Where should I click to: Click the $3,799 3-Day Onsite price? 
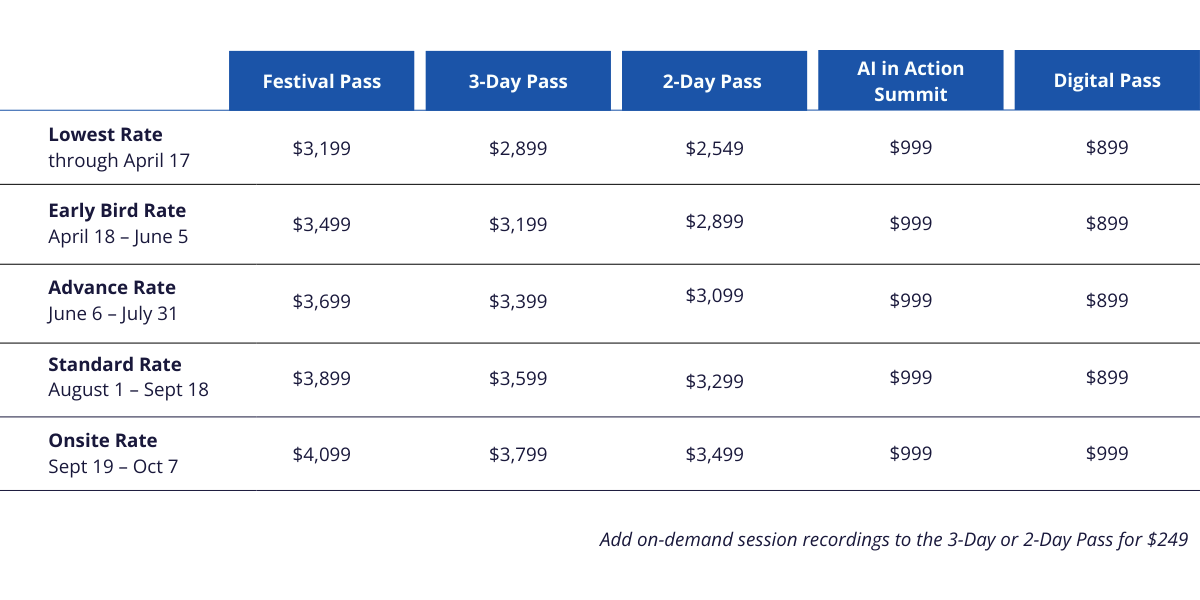(x=518, y=454)
